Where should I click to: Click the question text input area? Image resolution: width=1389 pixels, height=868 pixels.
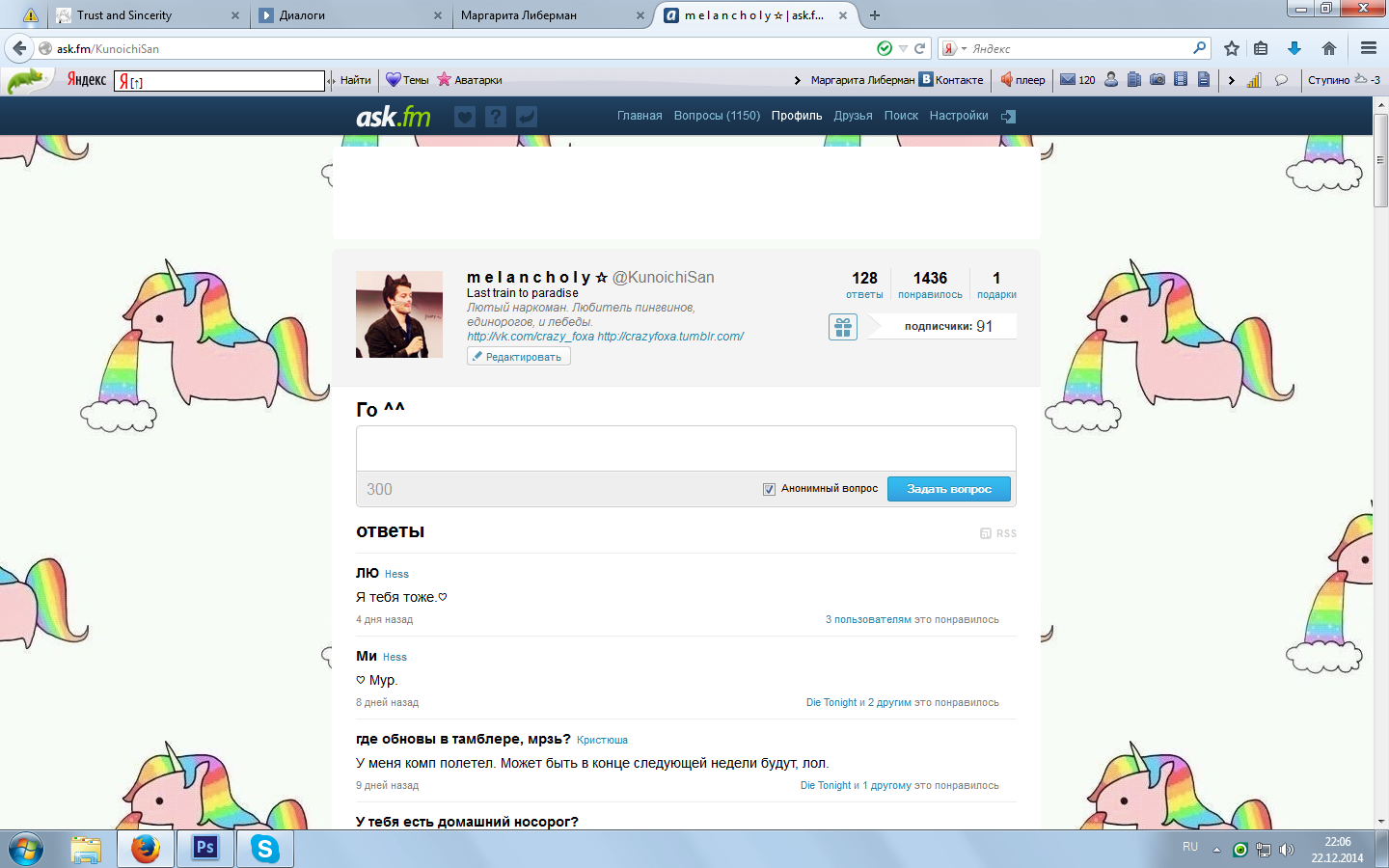[686, 448]
